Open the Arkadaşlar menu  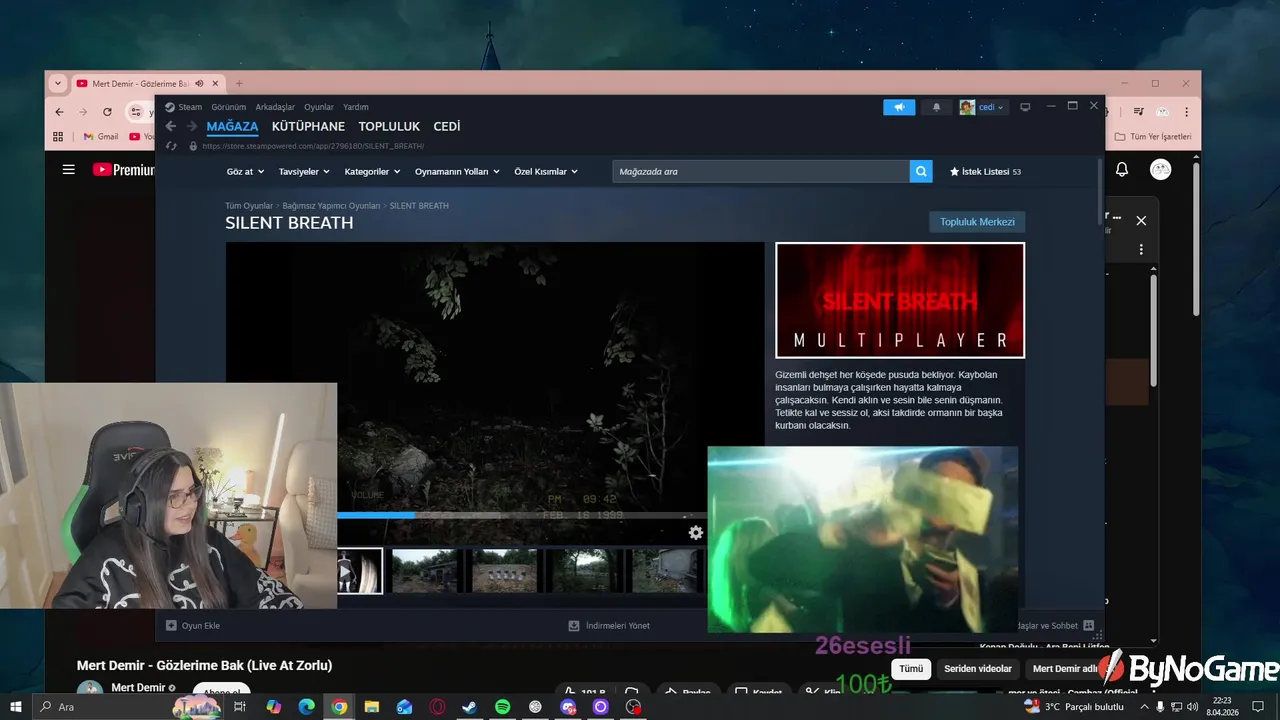(x=275, y=107)
